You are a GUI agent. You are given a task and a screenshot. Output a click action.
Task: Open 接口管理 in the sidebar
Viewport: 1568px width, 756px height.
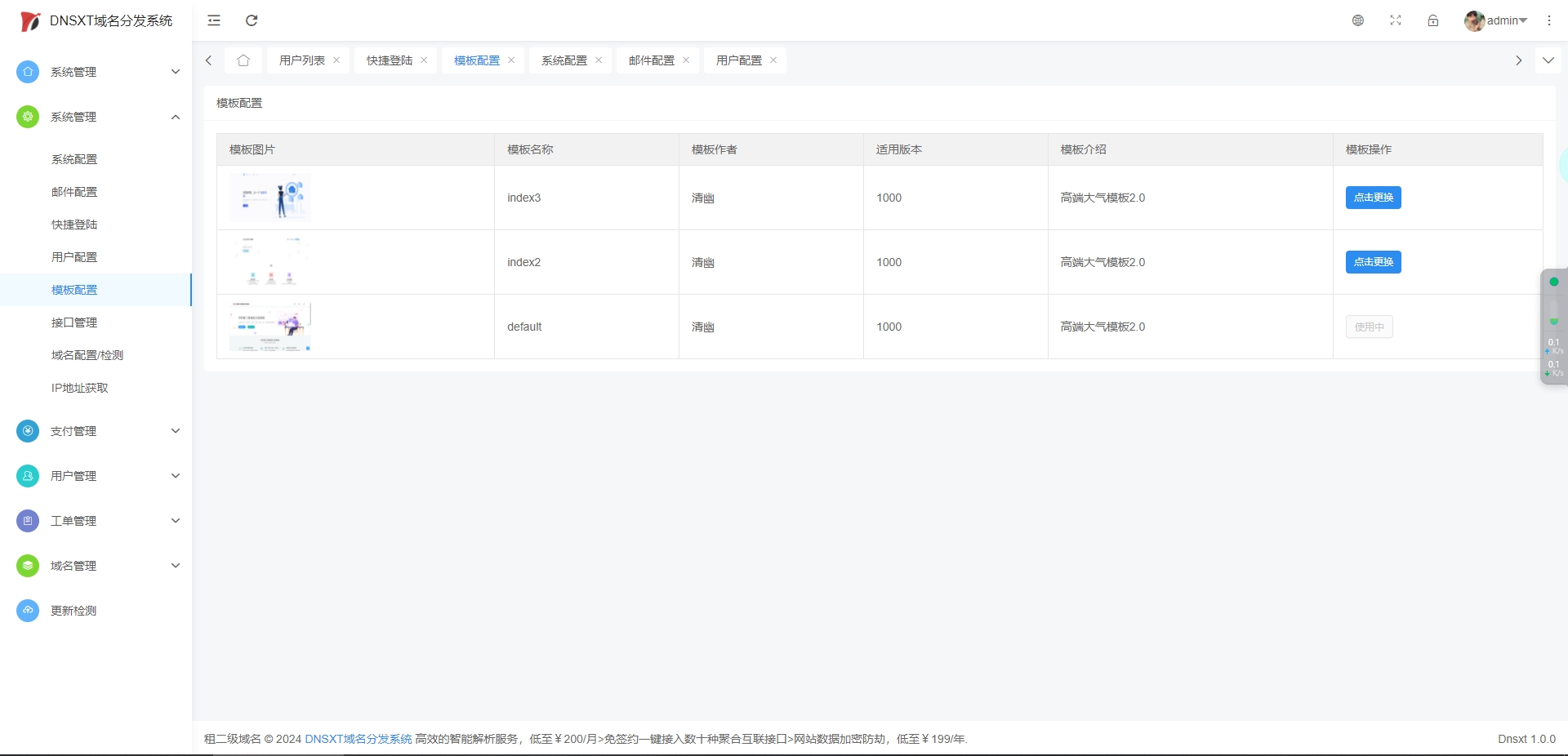(96, 322)
